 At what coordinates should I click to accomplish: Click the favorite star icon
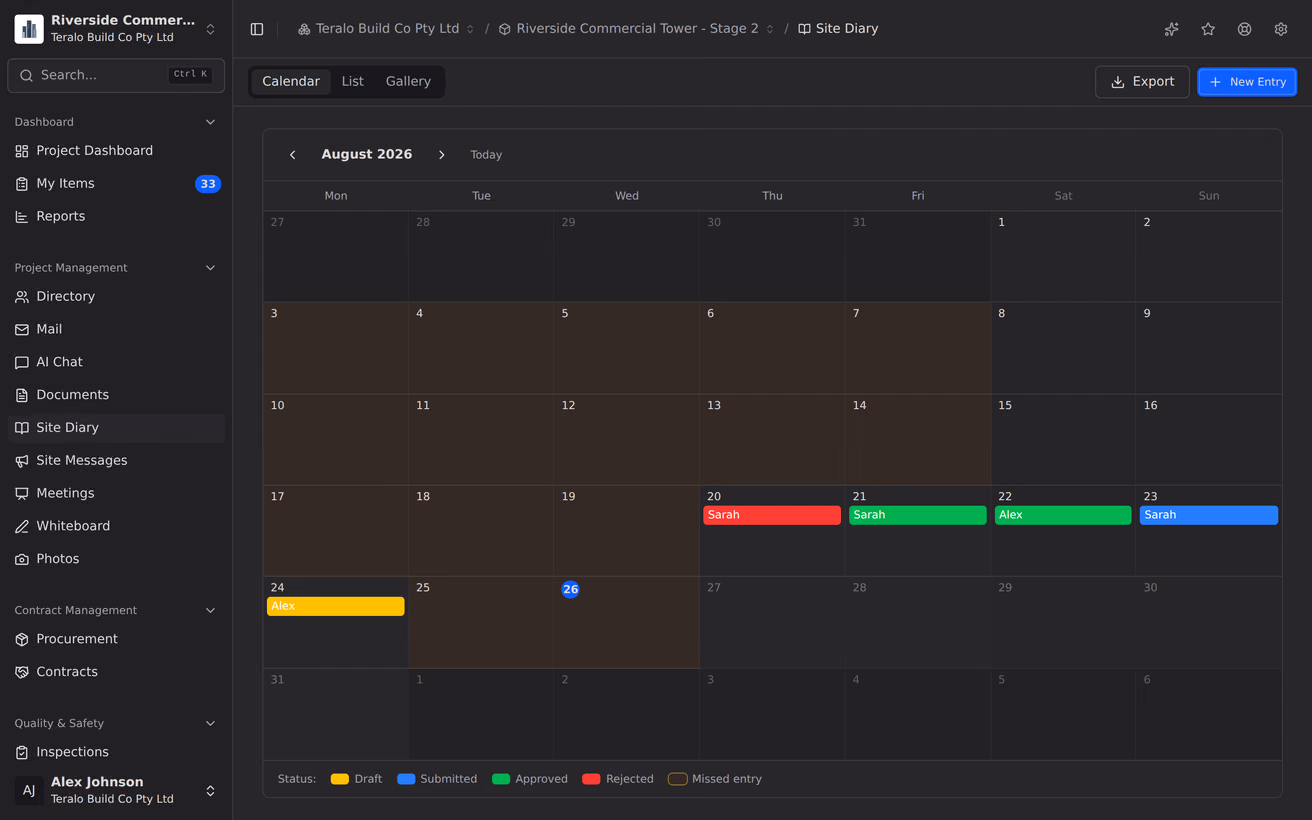pyautogui.click(x=1208, y=29)
